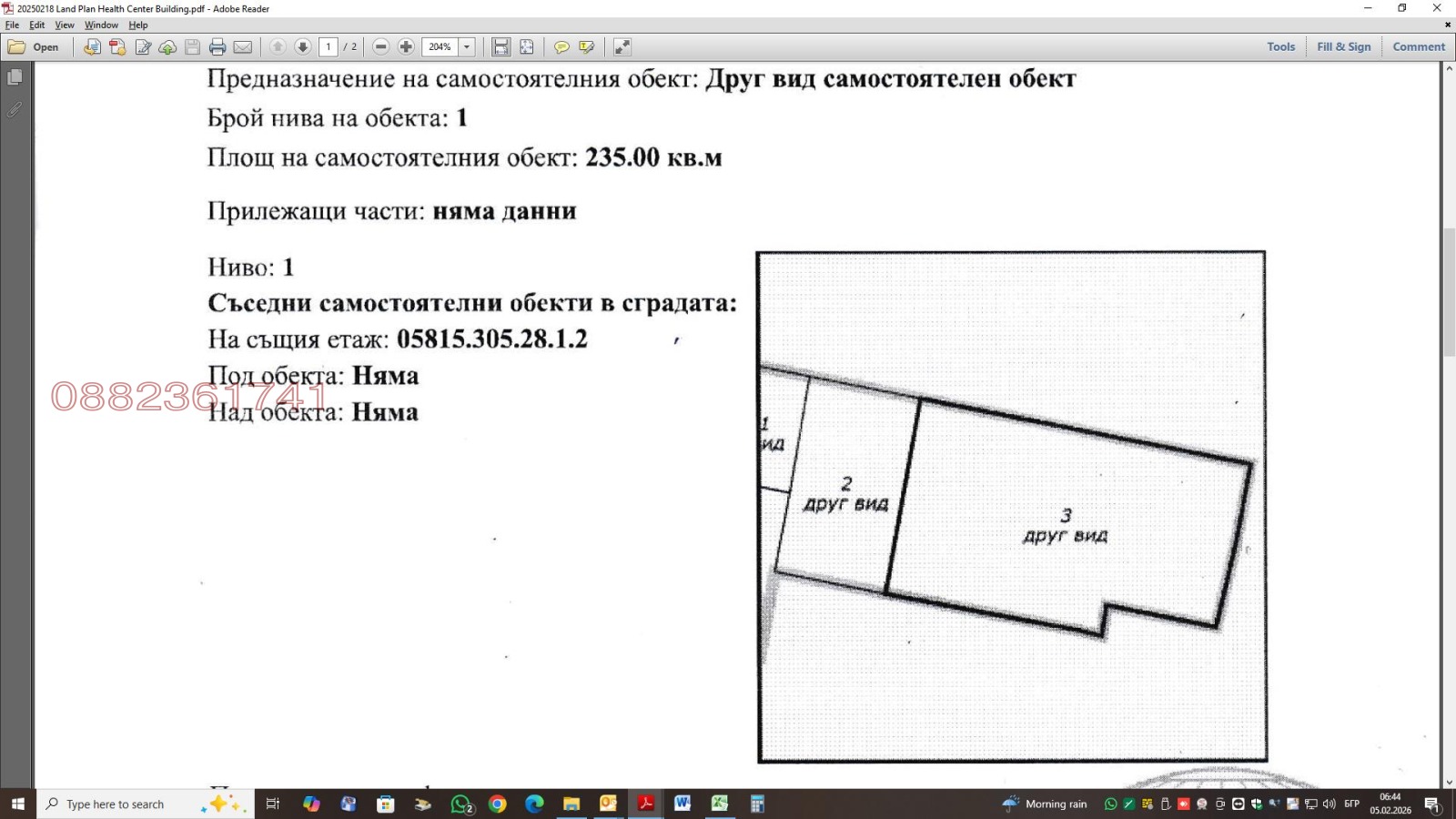
Task: Open Outlook from taskbar
Action: (x=608, y=804)
